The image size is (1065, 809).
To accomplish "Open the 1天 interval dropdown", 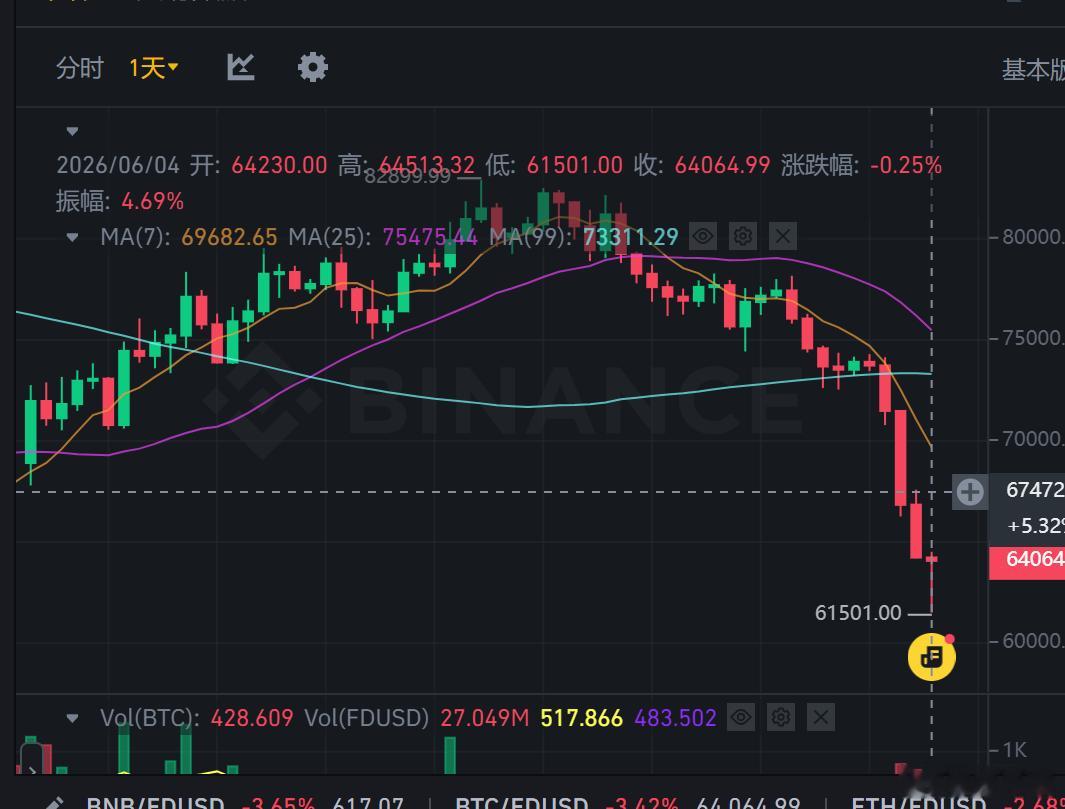I will 154,68.
